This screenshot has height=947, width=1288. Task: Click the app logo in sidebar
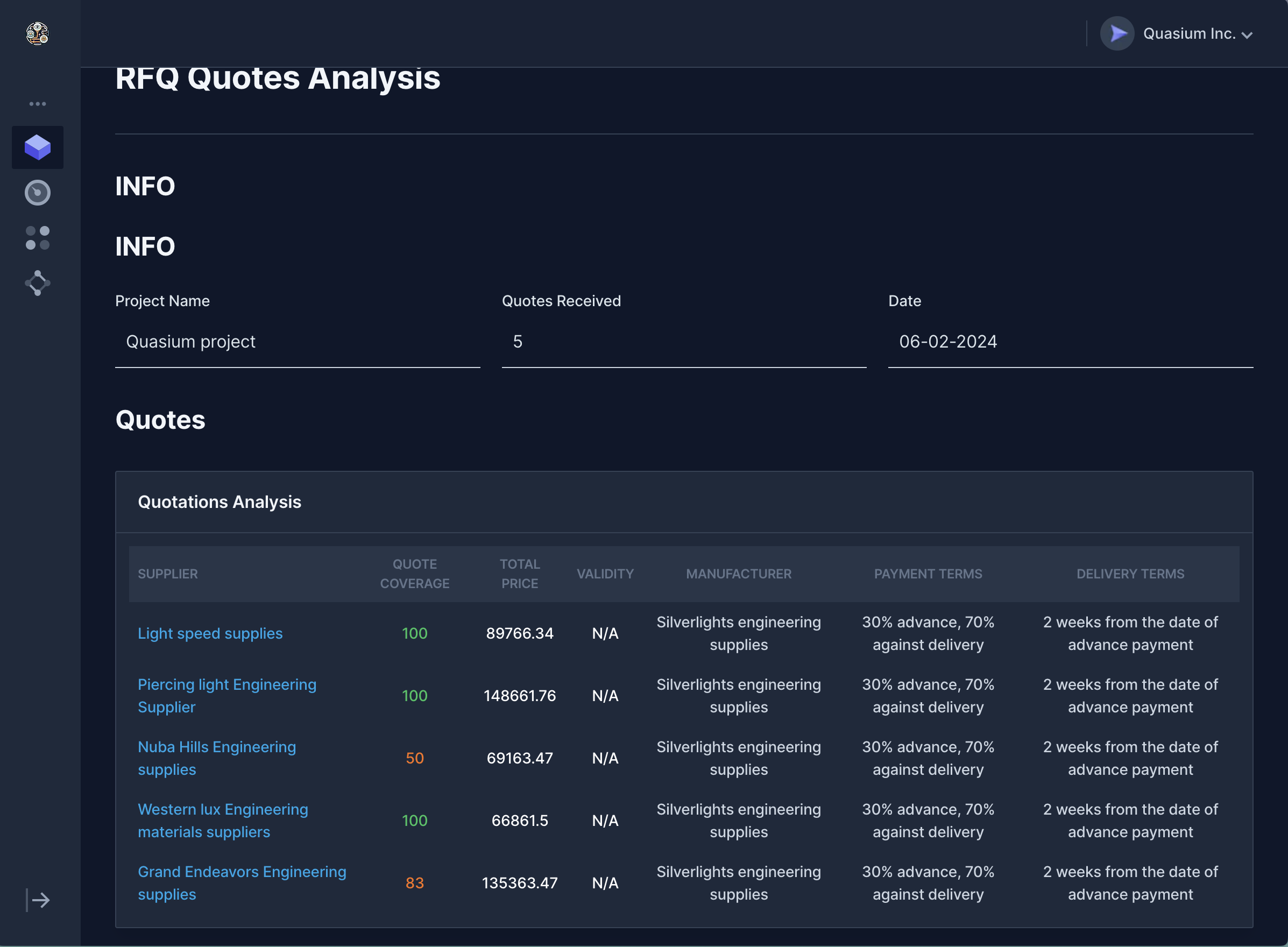[x=37, y=33]
